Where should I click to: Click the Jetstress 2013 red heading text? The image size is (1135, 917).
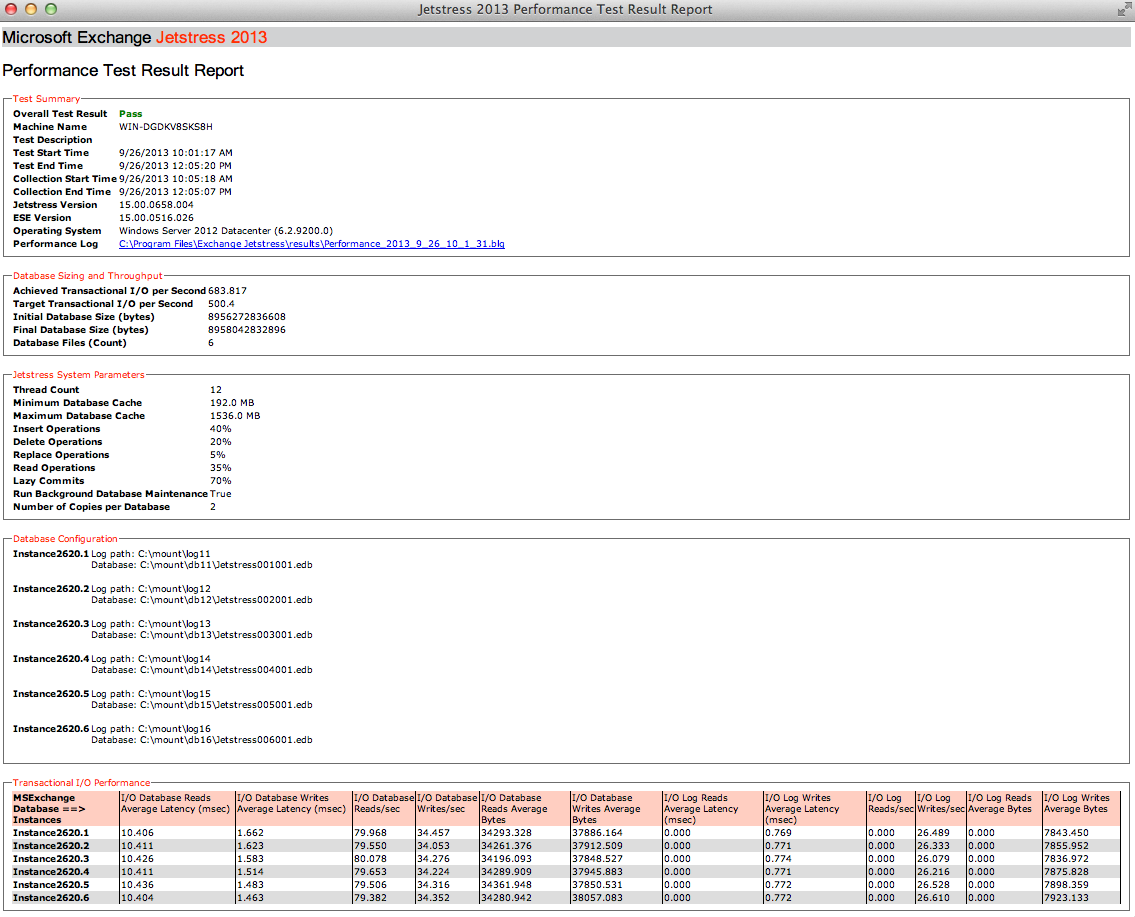tap(211, 37)
